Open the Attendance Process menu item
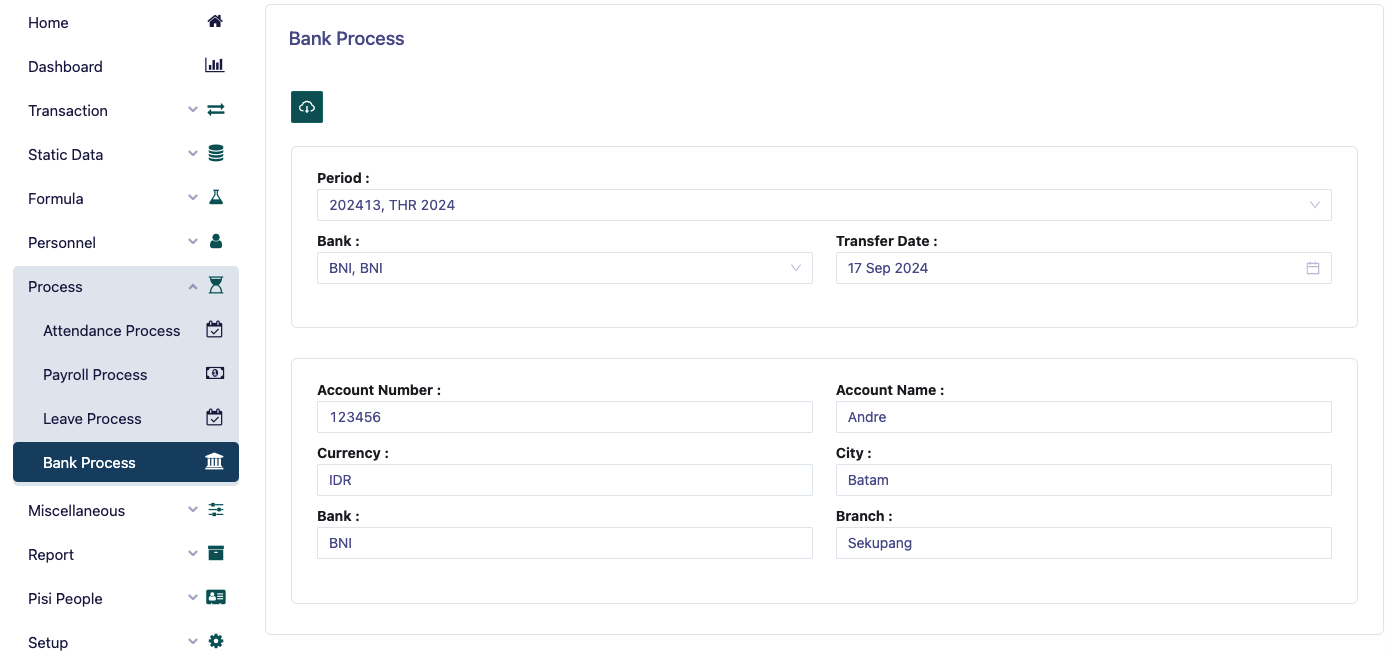 111,330
